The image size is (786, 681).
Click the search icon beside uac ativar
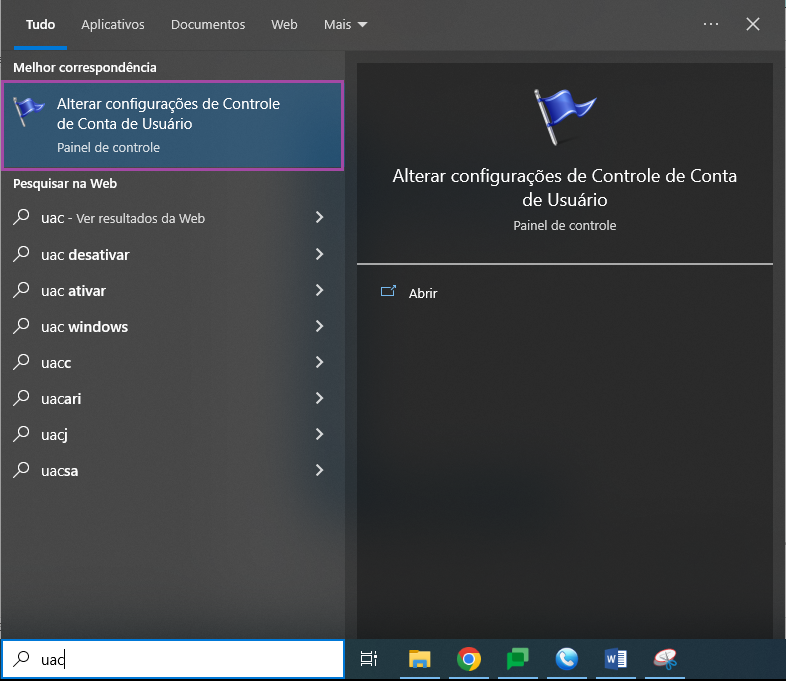click(x=21, y=290)
